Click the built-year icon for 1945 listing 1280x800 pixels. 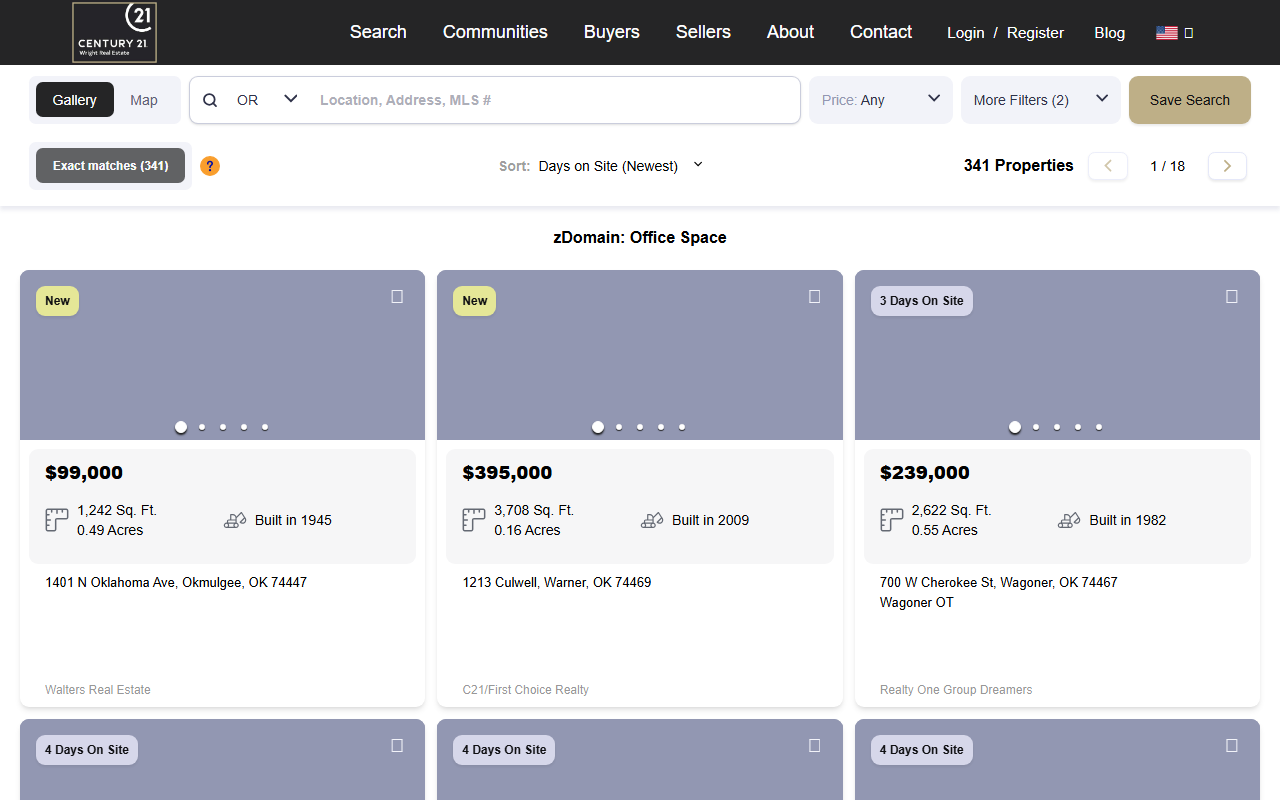[x=235, y=520]
